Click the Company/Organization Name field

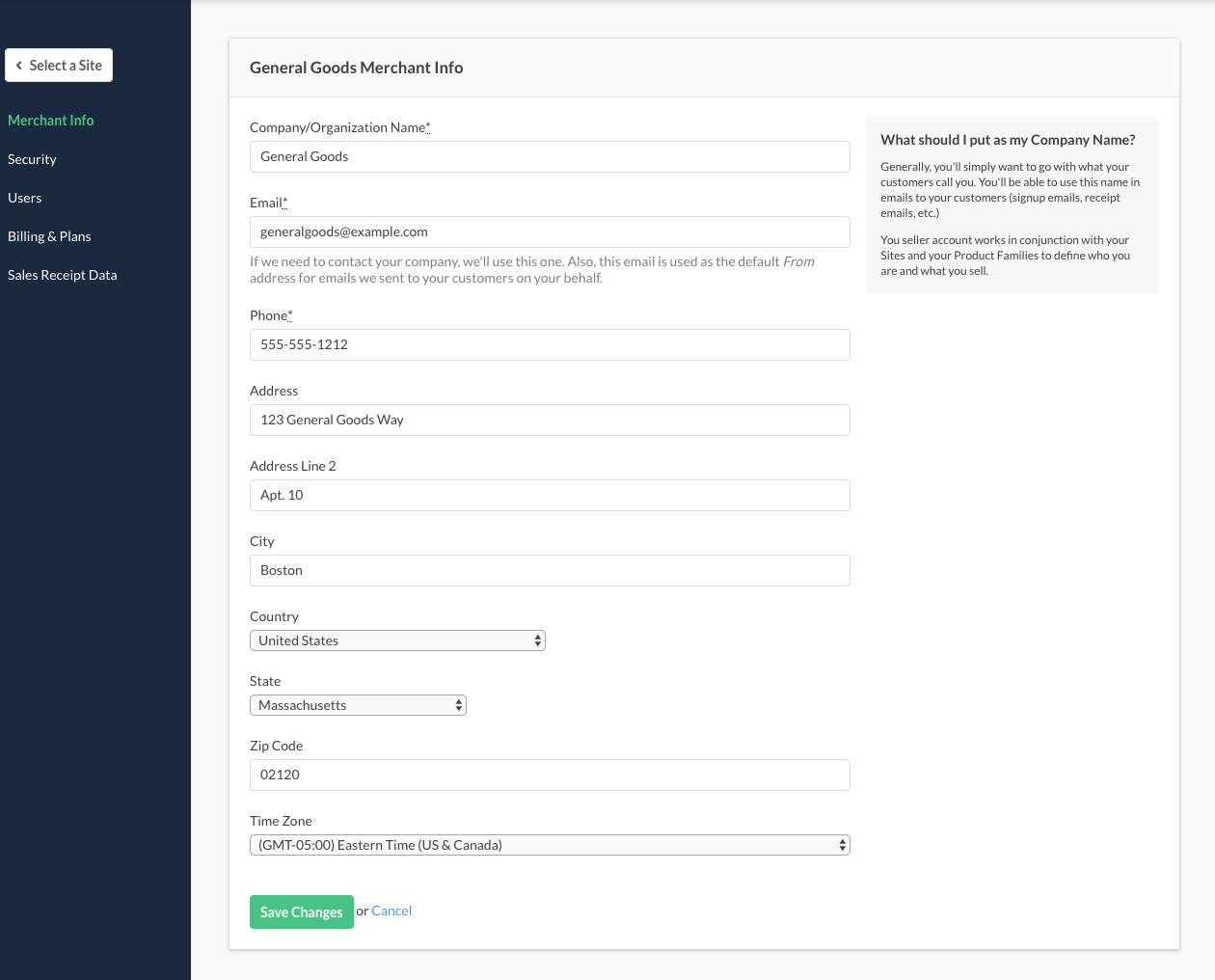tap(550, 156)
